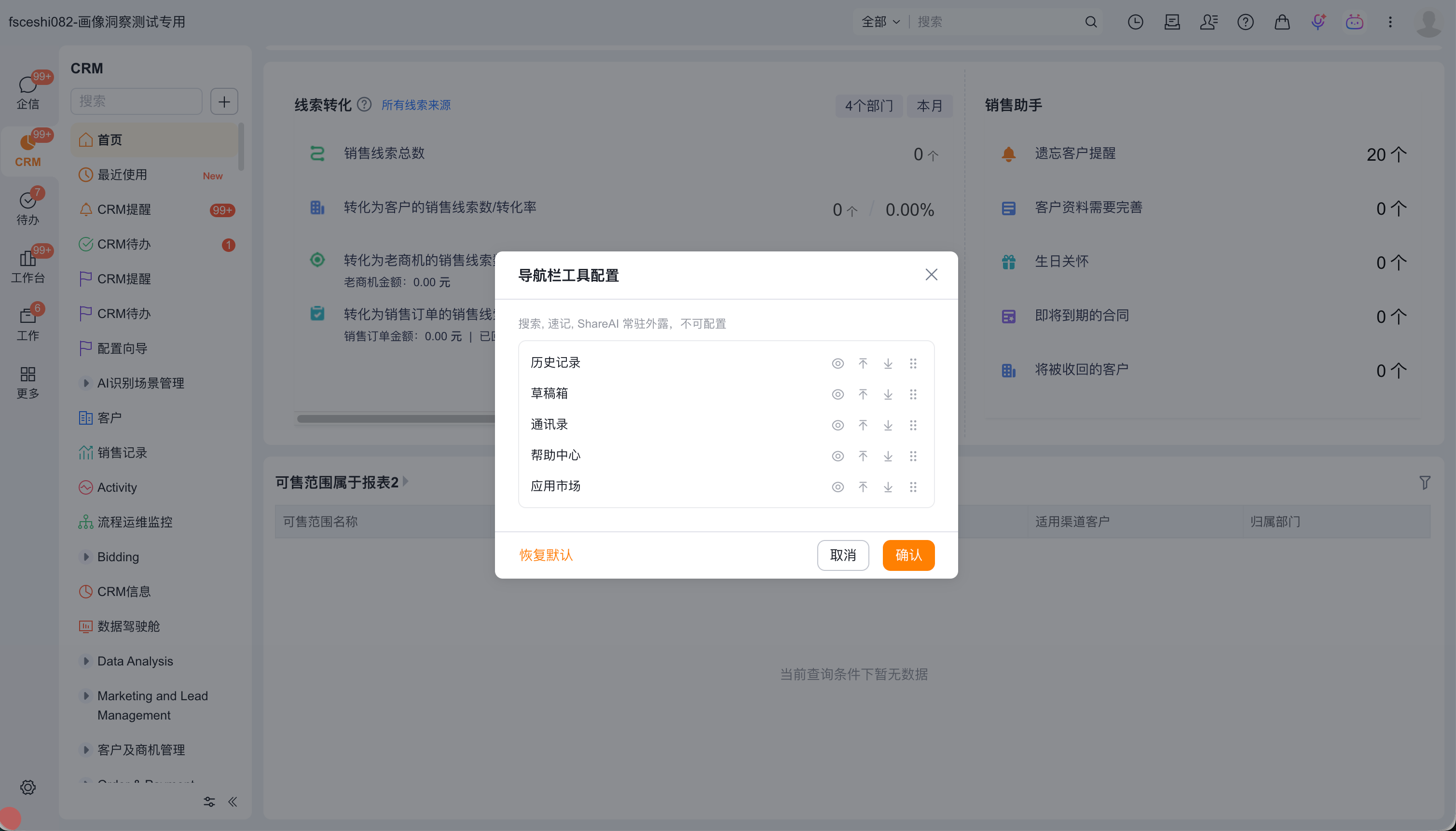Image resolution: width=1456 pixels, height=831 pixels.
Task: Open the settings gear in left sidebar
Action: click(x=27, y=787)
